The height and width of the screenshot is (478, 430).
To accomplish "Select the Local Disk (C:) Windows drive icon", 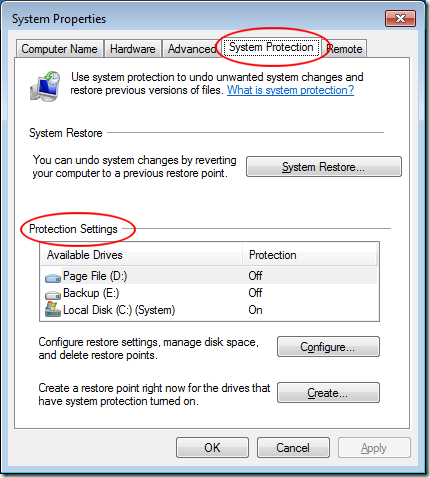I will 53,310.
